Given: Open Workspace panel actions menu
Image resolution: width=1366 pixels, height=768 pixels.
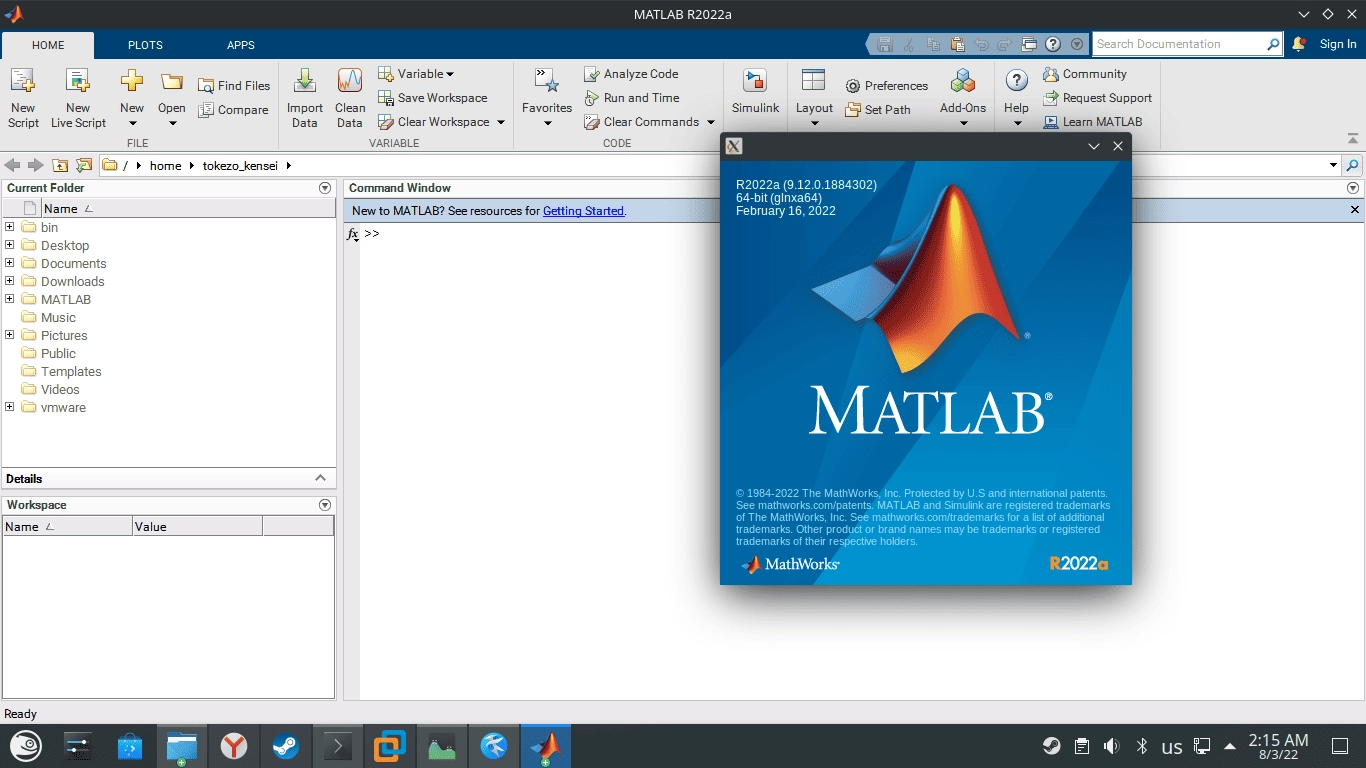Looking at the screenshot, I should 325,505.
